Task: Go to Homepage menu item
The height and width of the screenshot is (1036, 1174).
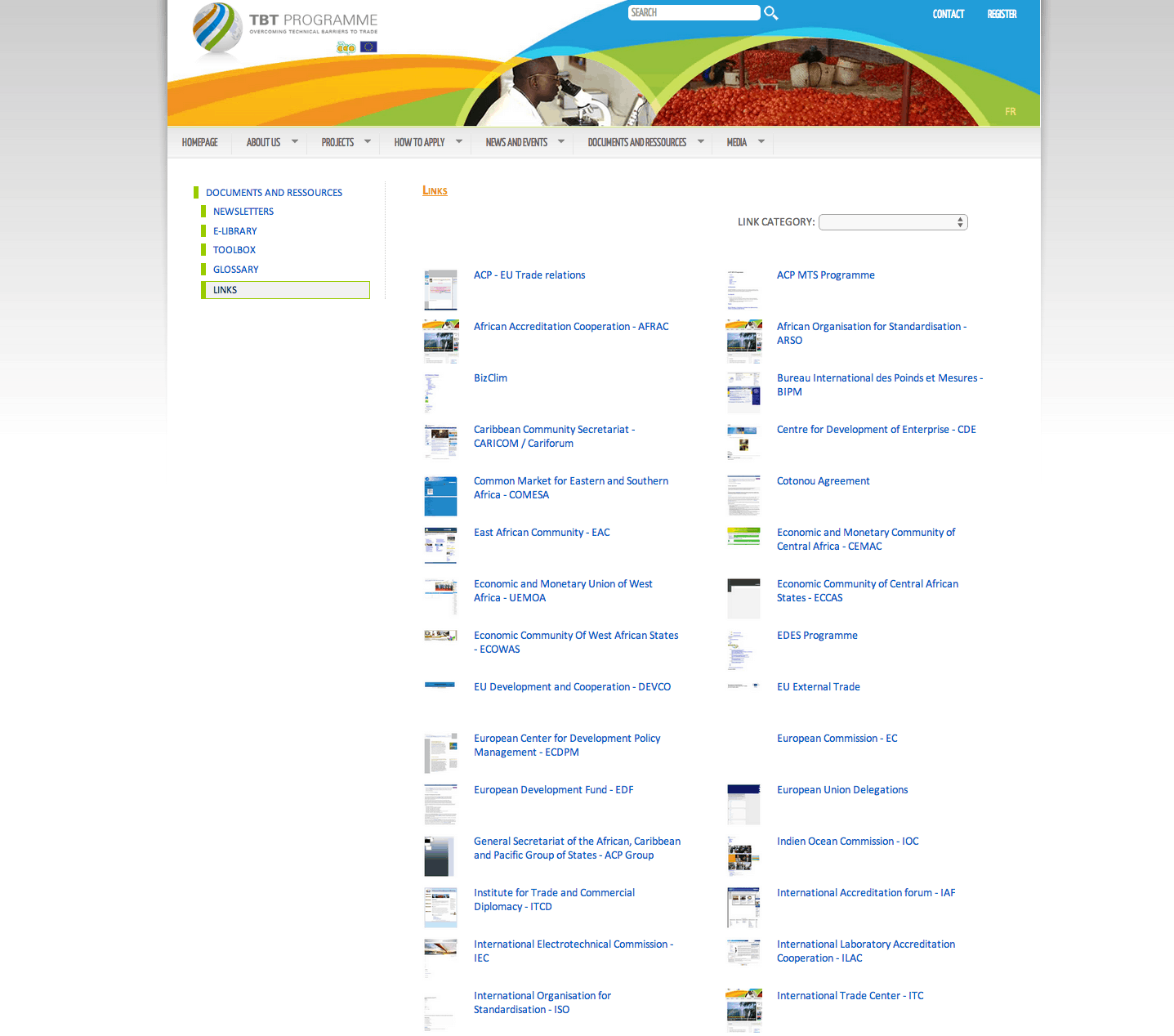Action: click(x=200, y=142)
